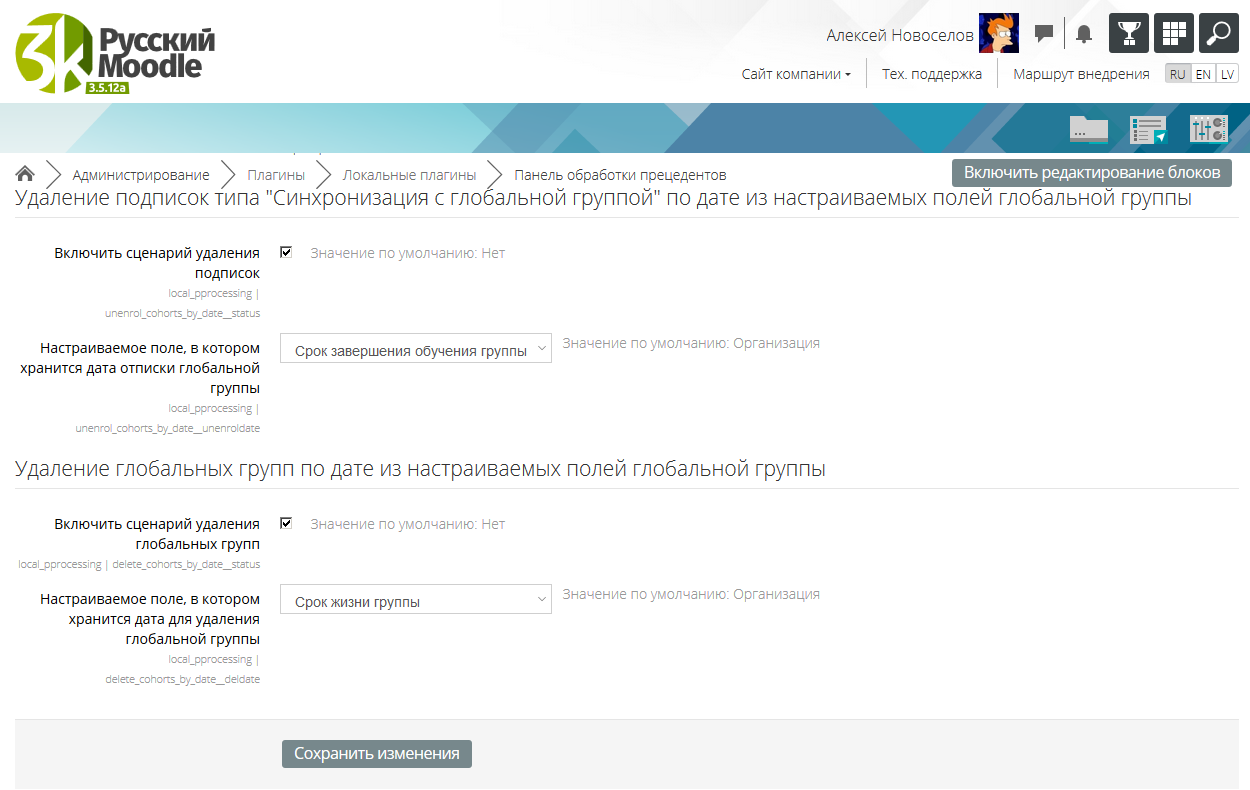Click the home icon in breadcrumbs

[x=26, y=174]
